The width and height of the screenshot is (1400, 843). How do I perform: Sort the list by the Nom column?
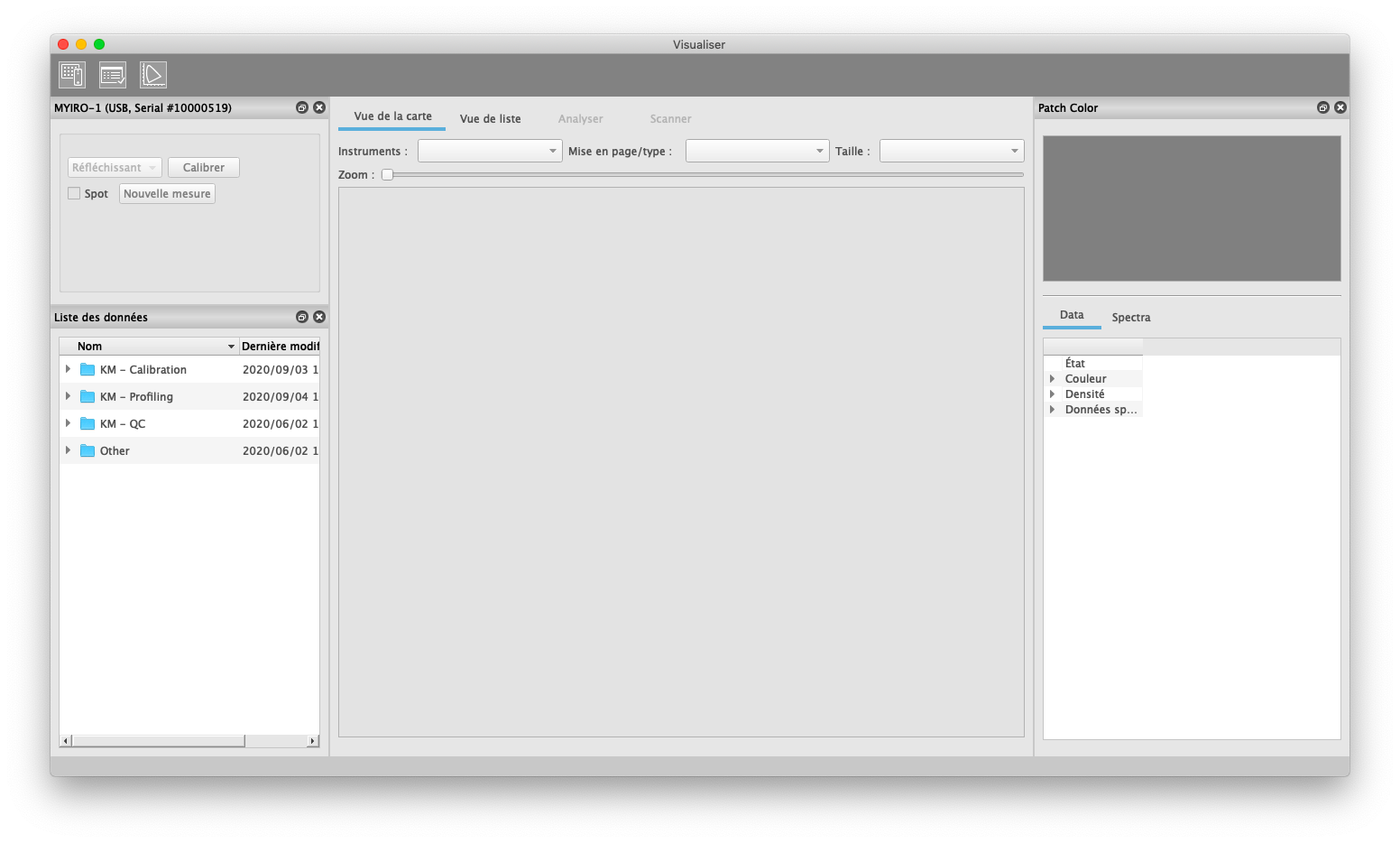click(149, 347)
